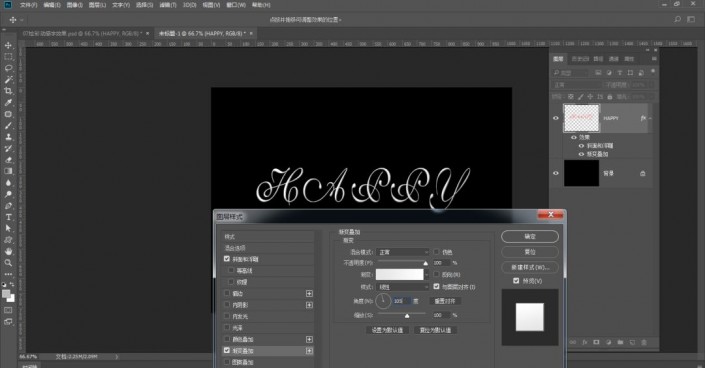The width and height of the screenshot is (705, 368).
Task: Select the Zoom magnifier tool
Action: point(8,263)
